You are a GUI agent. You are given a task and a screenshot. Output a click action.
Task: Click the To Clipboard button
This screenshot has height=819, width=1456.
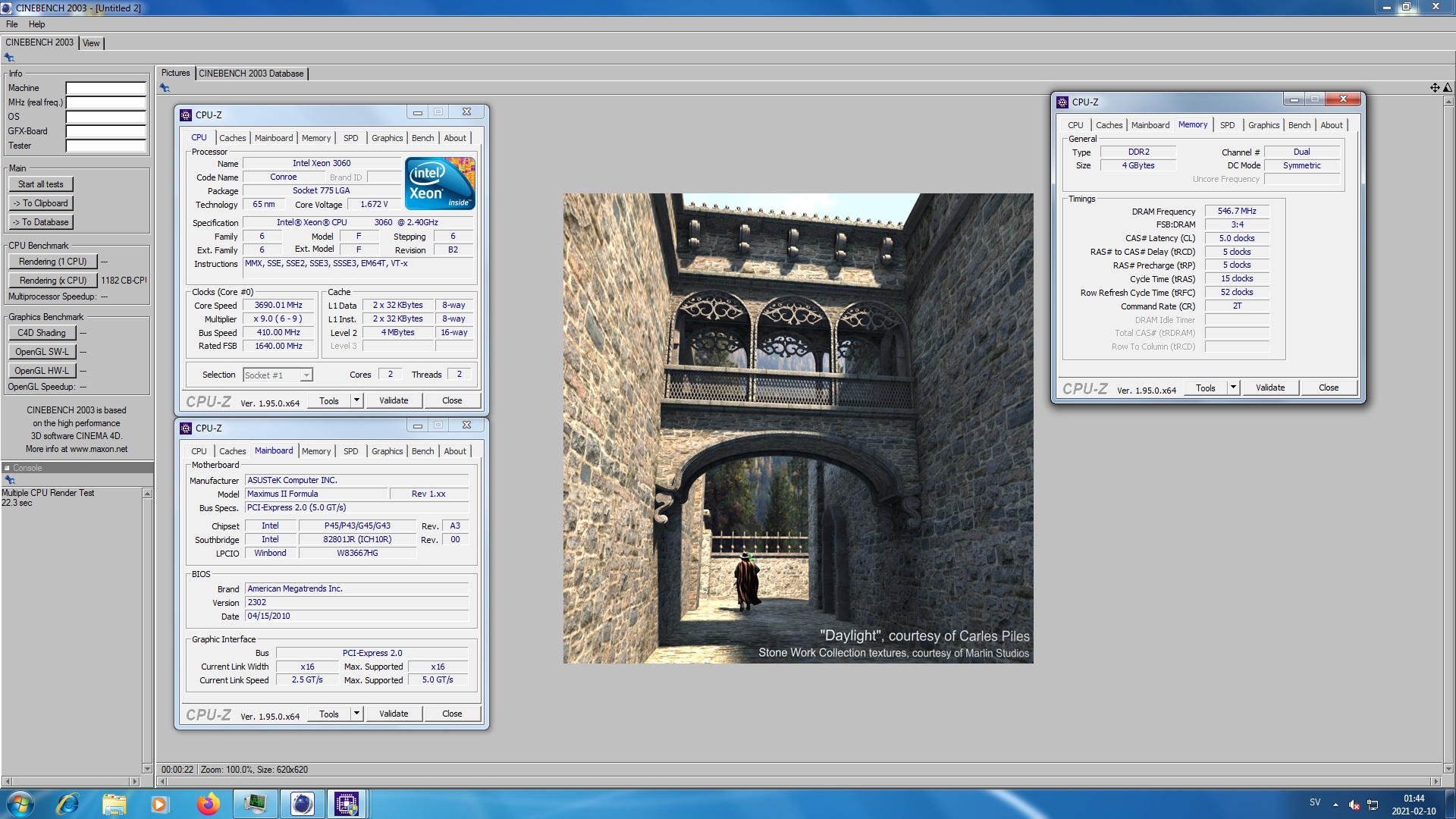tap(41, 203)
